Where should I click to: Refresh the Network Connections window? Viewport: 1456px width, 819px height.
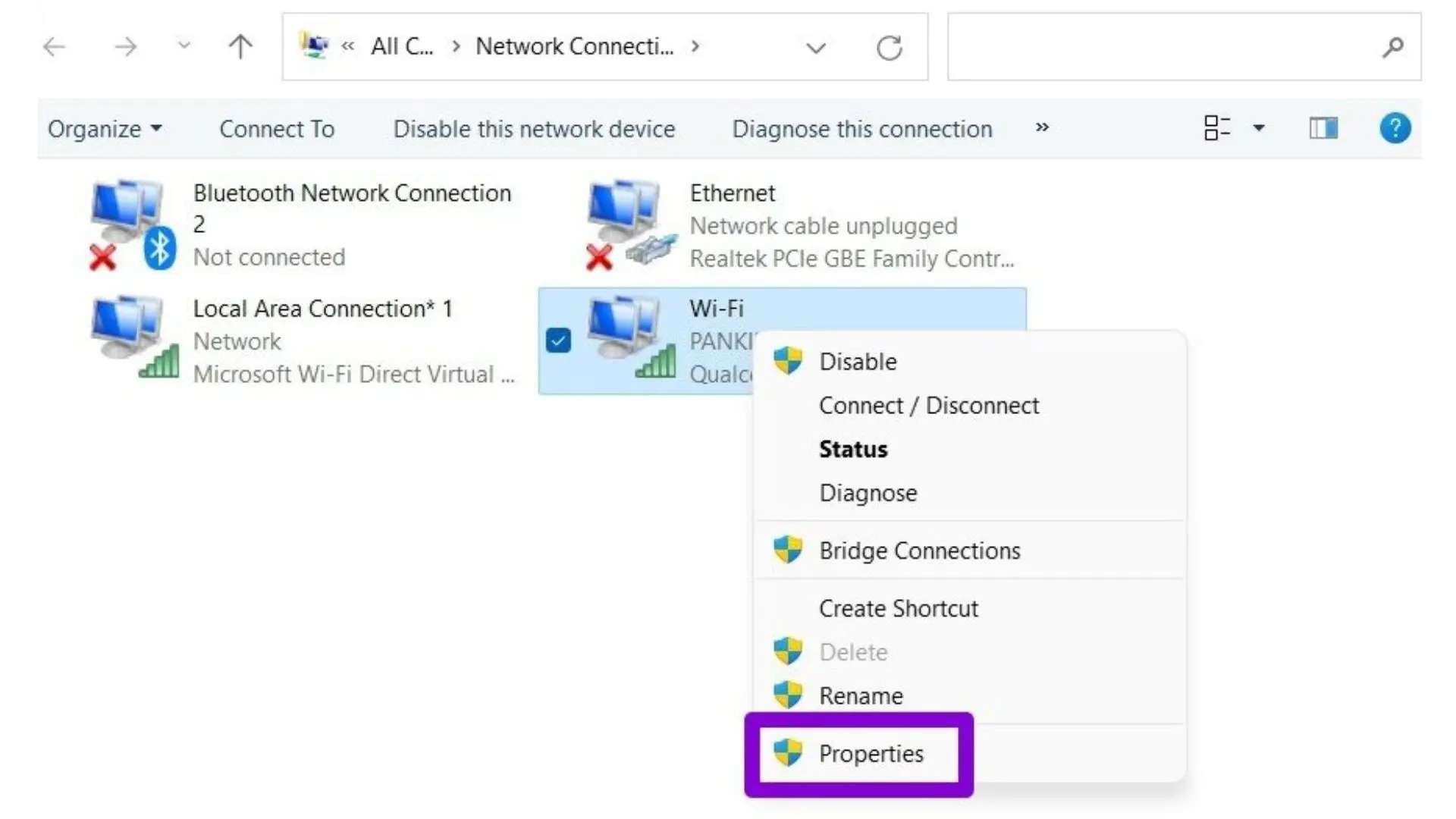(x=889, y=48)
